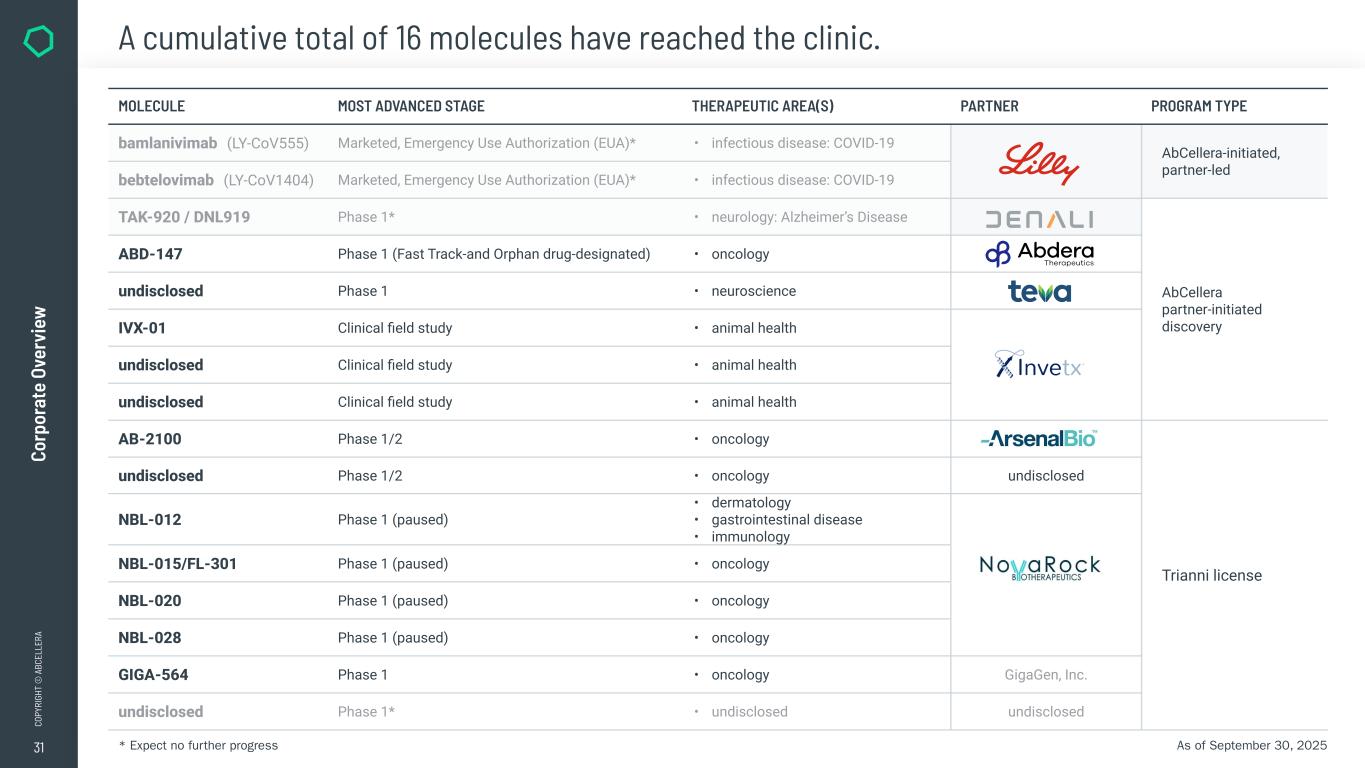
Task: Click the NovaRock Biotherapeutics logo
Action: click(x=1039, y=567)
